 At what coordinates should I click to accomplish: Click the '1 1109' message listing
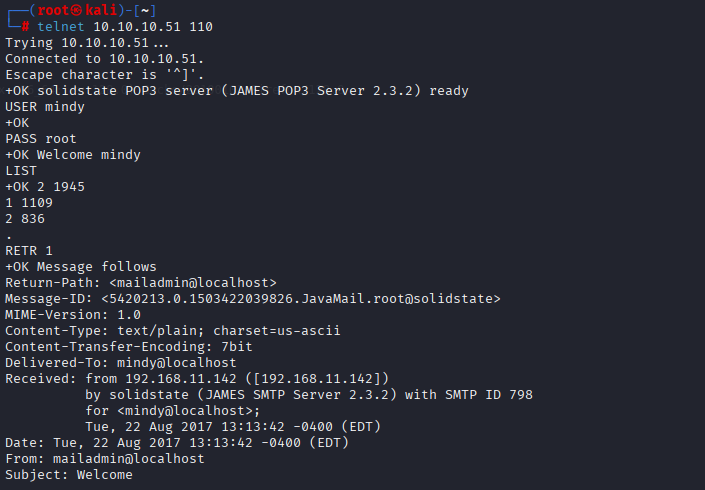click(29, 203)
